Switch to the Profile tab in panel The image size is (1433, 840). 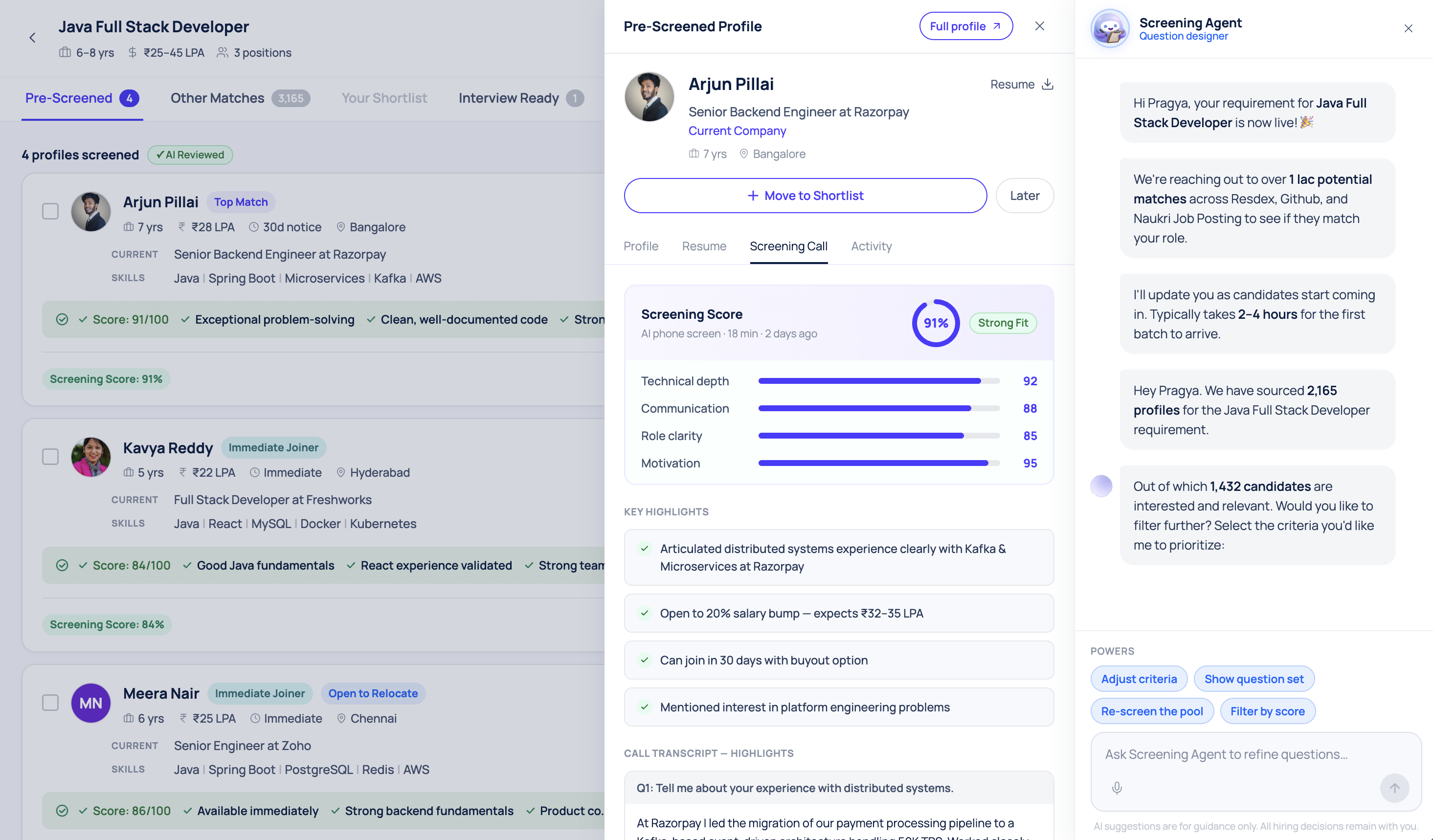click(x=641, y=246)
